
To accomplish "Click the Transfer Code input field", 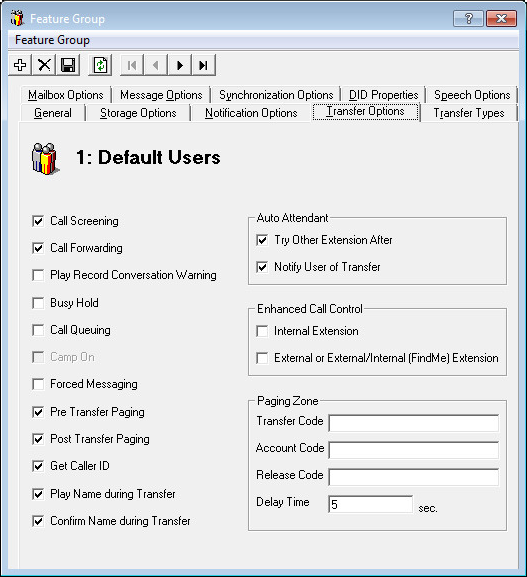I will click(x=414, y=423).
